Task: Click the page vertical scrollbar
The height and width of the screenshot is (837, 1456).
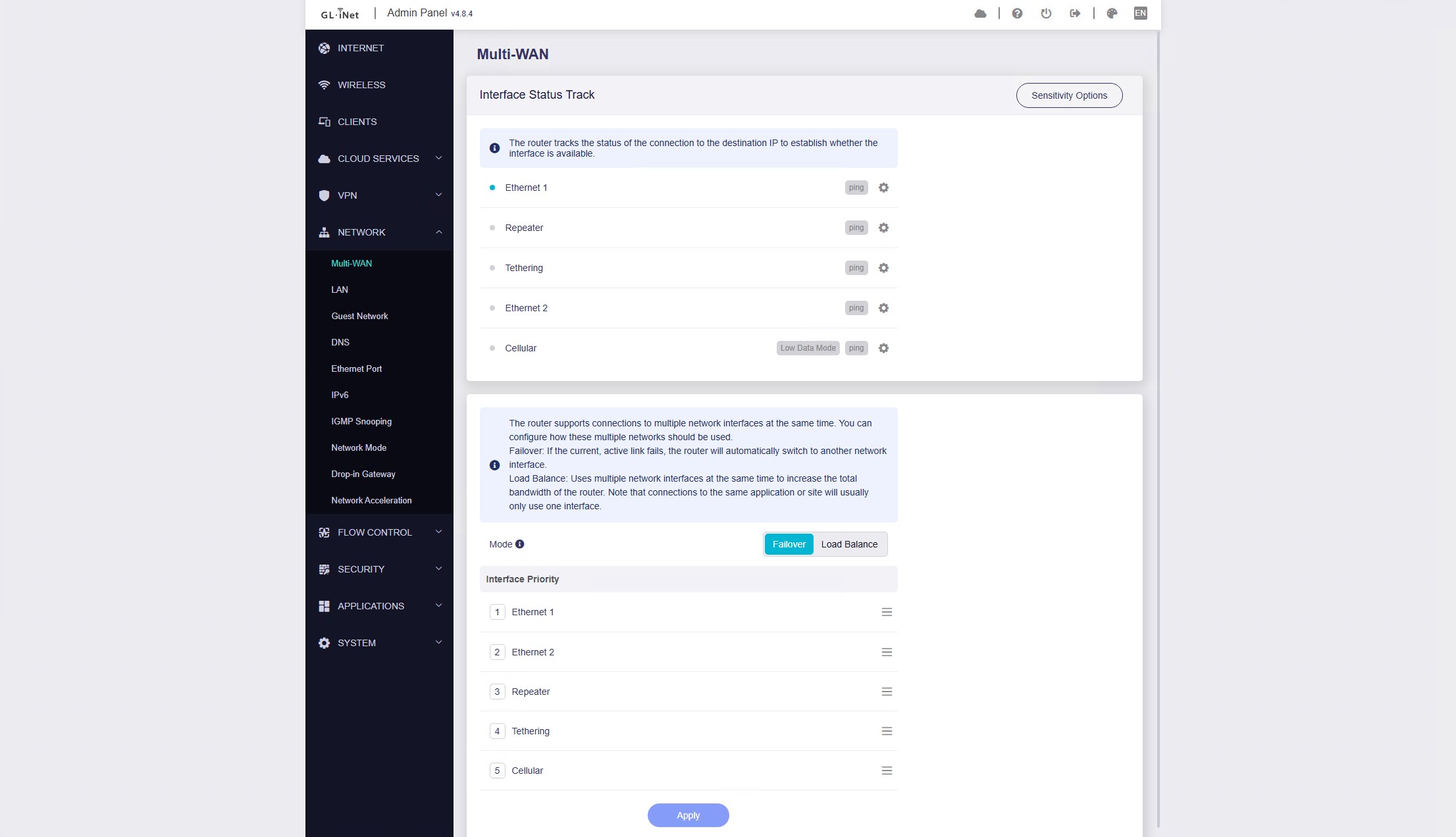Action: click(1158, 428)
